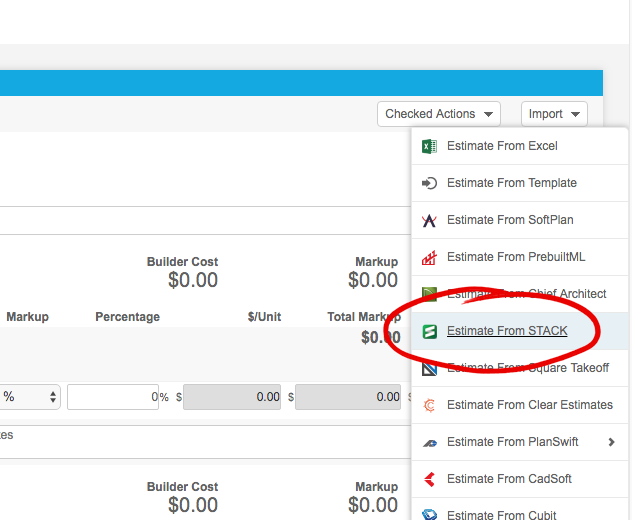This screenshot has height=520, width=632.
Task: Click the Square Takeoff icon
Action: point(429,368)
